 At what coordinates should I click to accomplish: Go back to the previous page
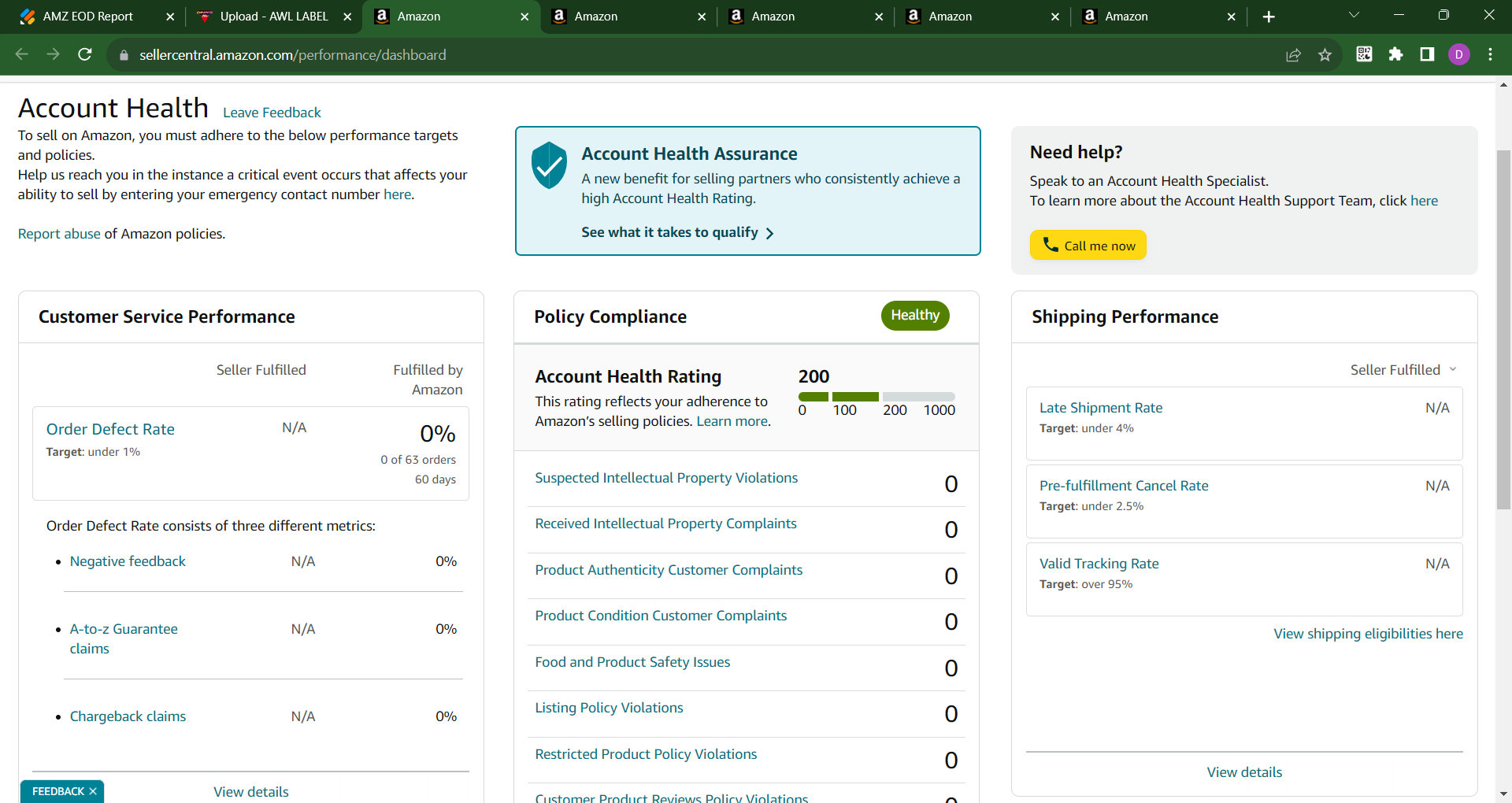coord(22,54)
